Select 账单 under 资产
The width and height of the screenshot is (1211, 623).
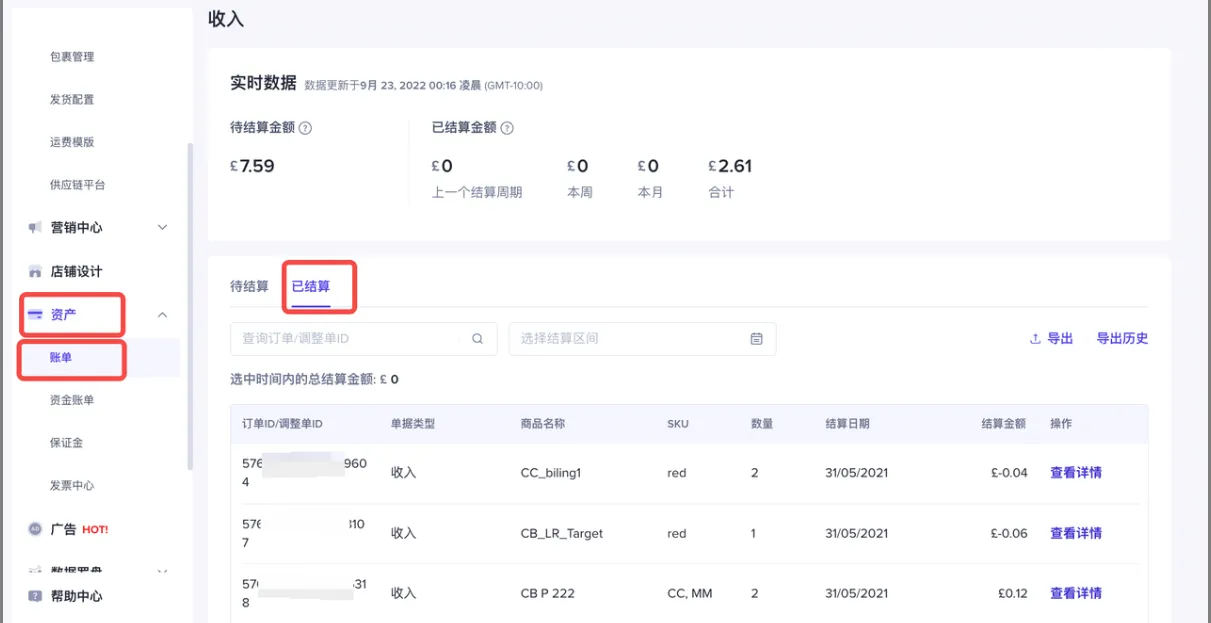(61, 358)
